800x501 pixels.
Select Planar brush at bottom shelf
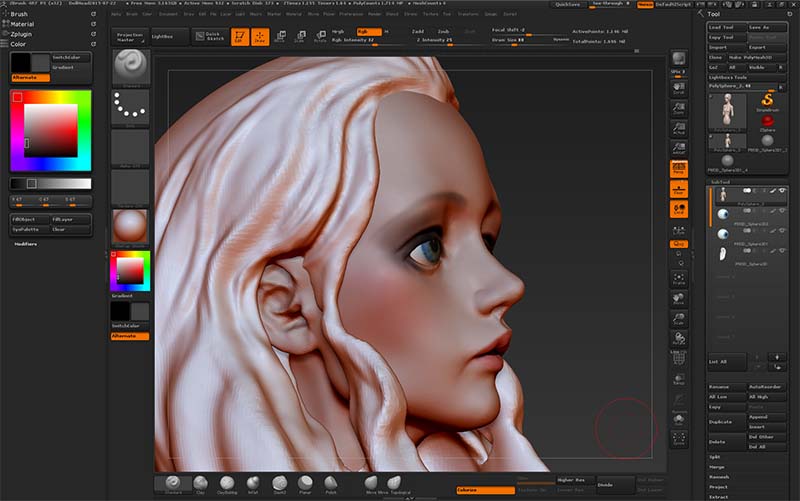tap(305, 484)
